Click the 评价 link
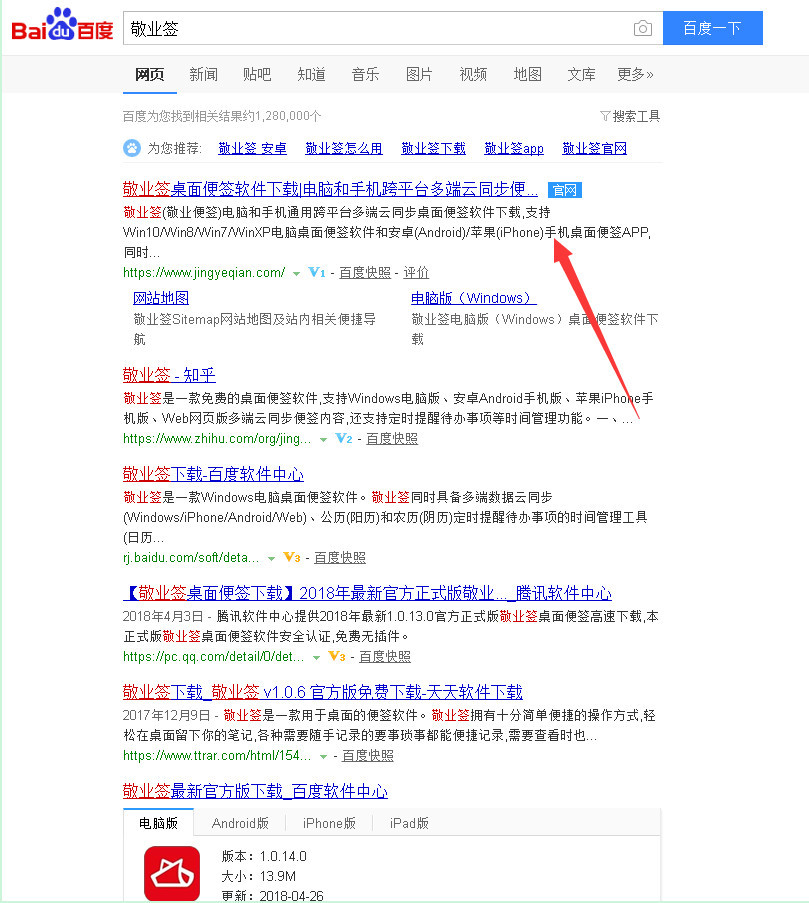This screenshot has width=809, height=903. coord(416,272)
